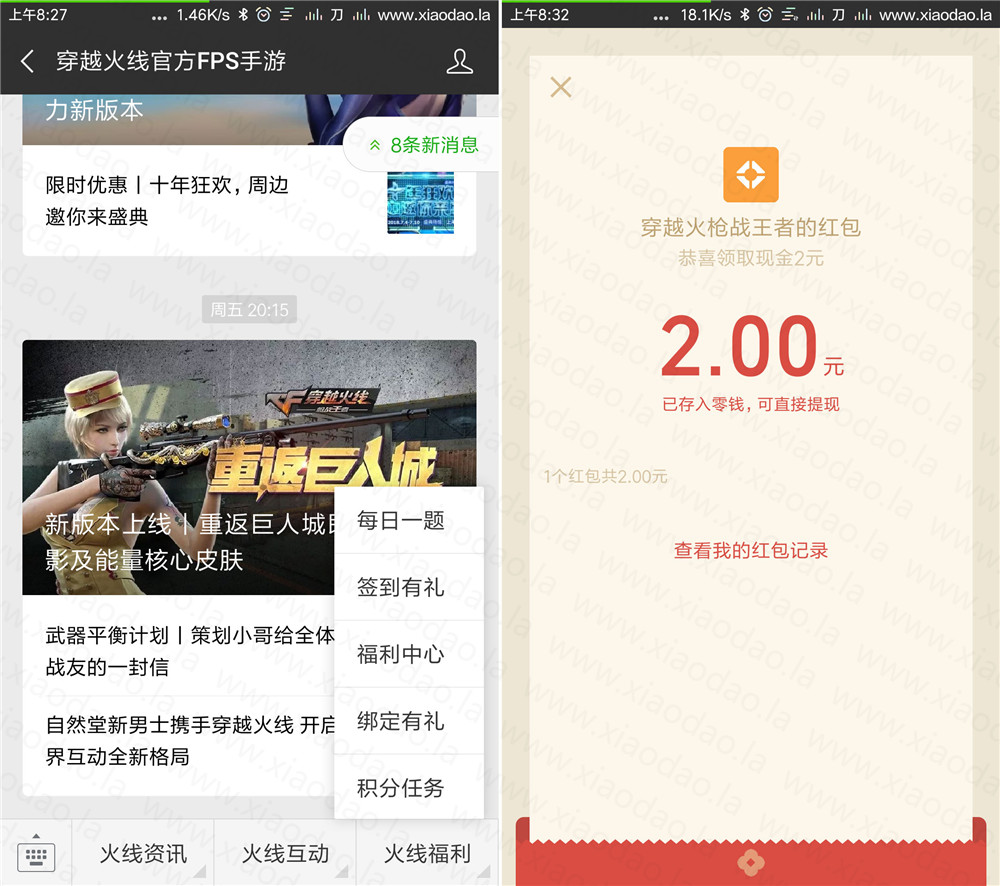Tap 1个红包共2.00元 summary text

click(x=605, y=476)
